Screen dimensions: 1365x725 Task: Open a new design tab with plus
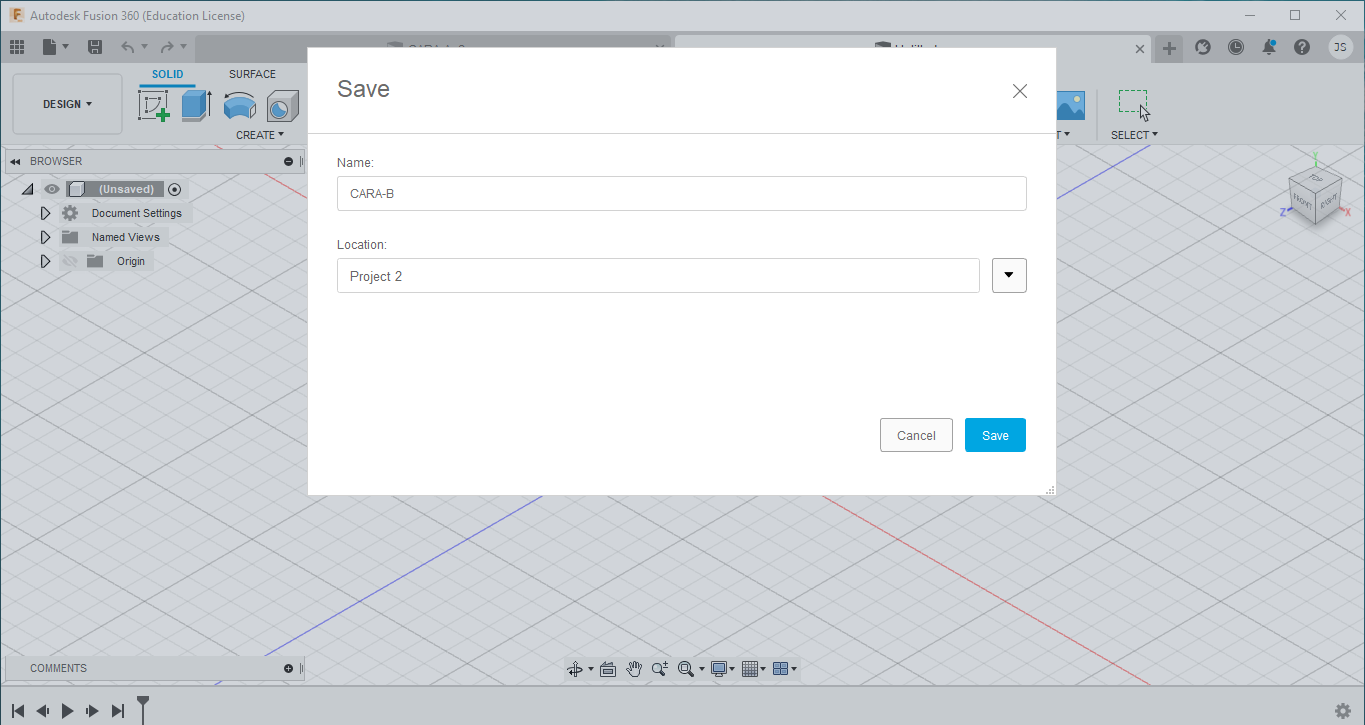[1169, 47]
